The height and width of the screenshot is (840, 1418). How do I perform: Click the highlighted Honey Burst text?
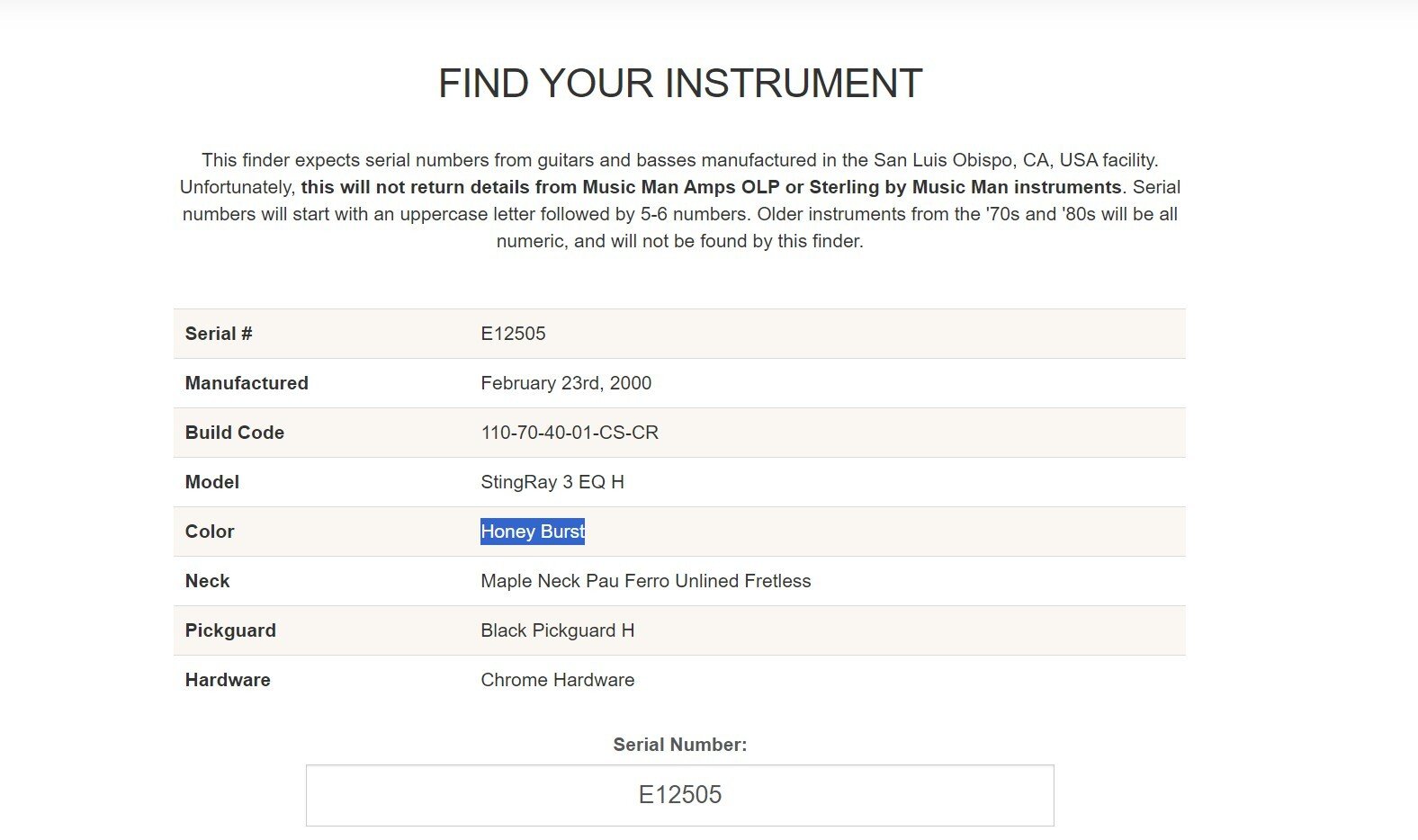(x=533, y=532)
